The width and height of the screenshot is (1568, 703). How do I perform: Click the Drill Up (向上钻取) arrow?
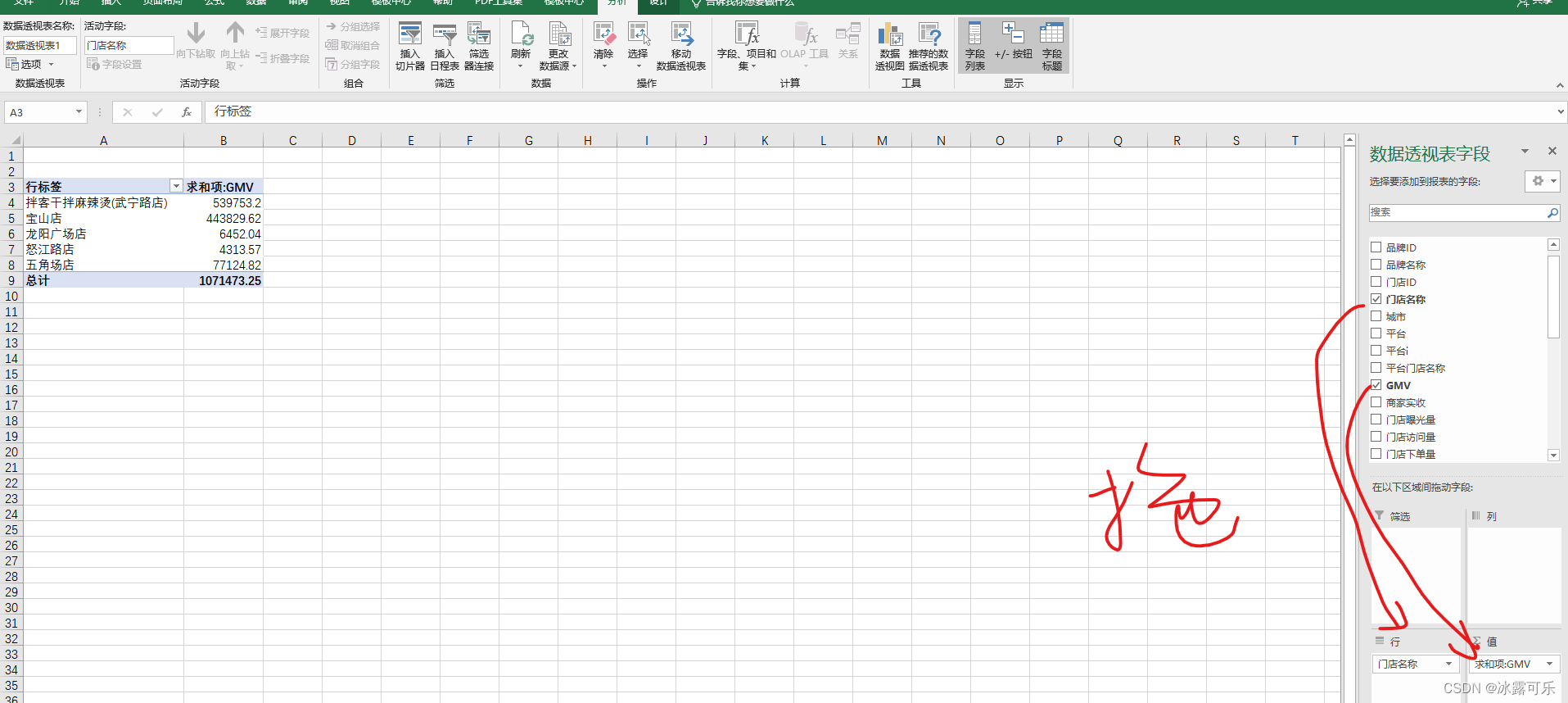(235, 46)
